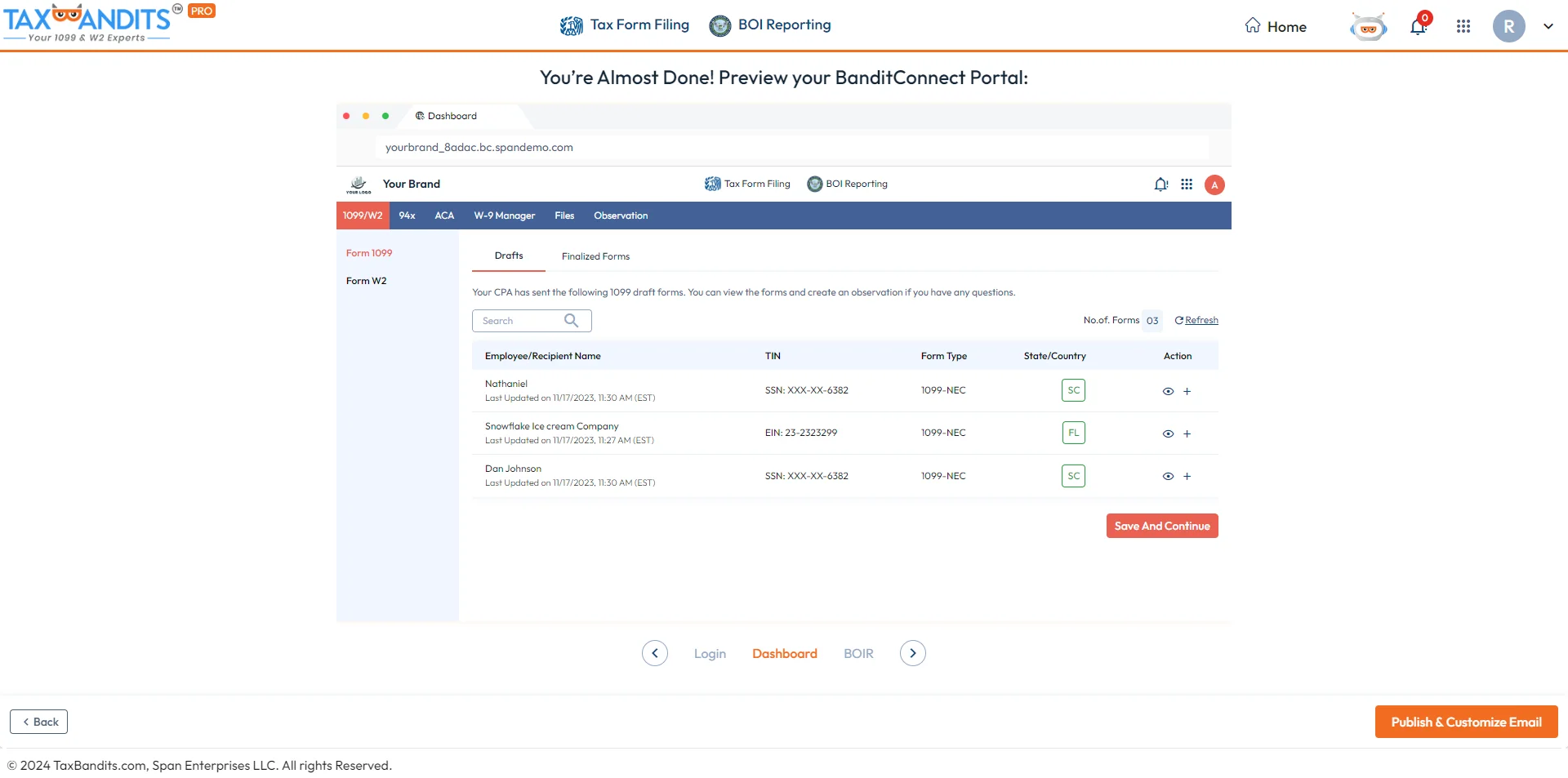
Task: Select the 94x tab
Action: click(407, 216)
